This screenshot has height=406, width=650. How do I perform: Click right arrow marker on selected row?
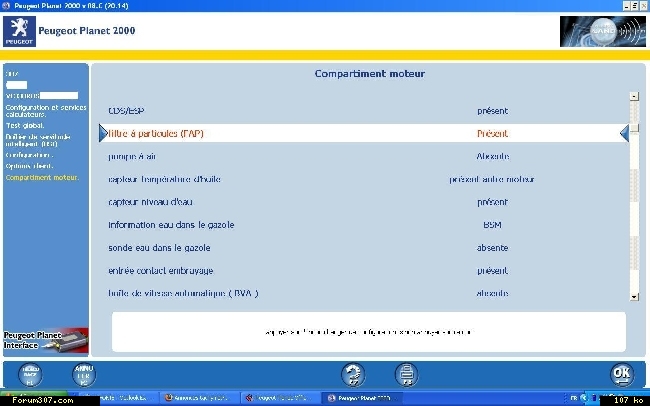tap(624, 133)
